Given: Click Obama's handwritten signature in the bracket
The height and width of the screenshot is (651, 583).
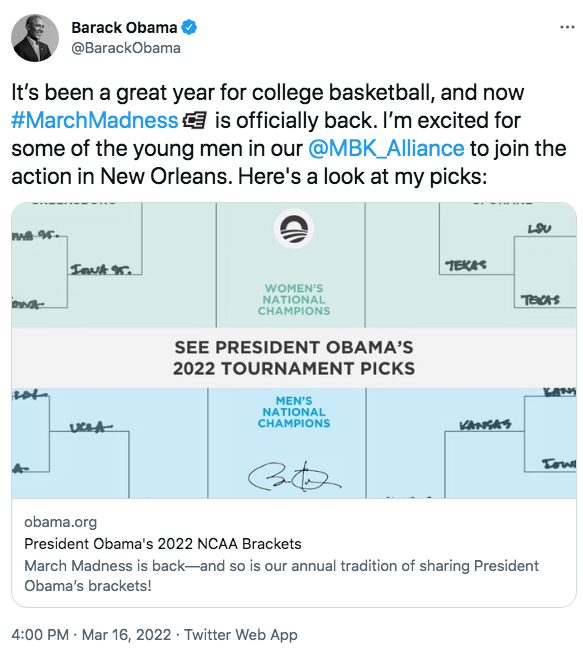Looking at the screenshot, I should click(x=294, y=477).
